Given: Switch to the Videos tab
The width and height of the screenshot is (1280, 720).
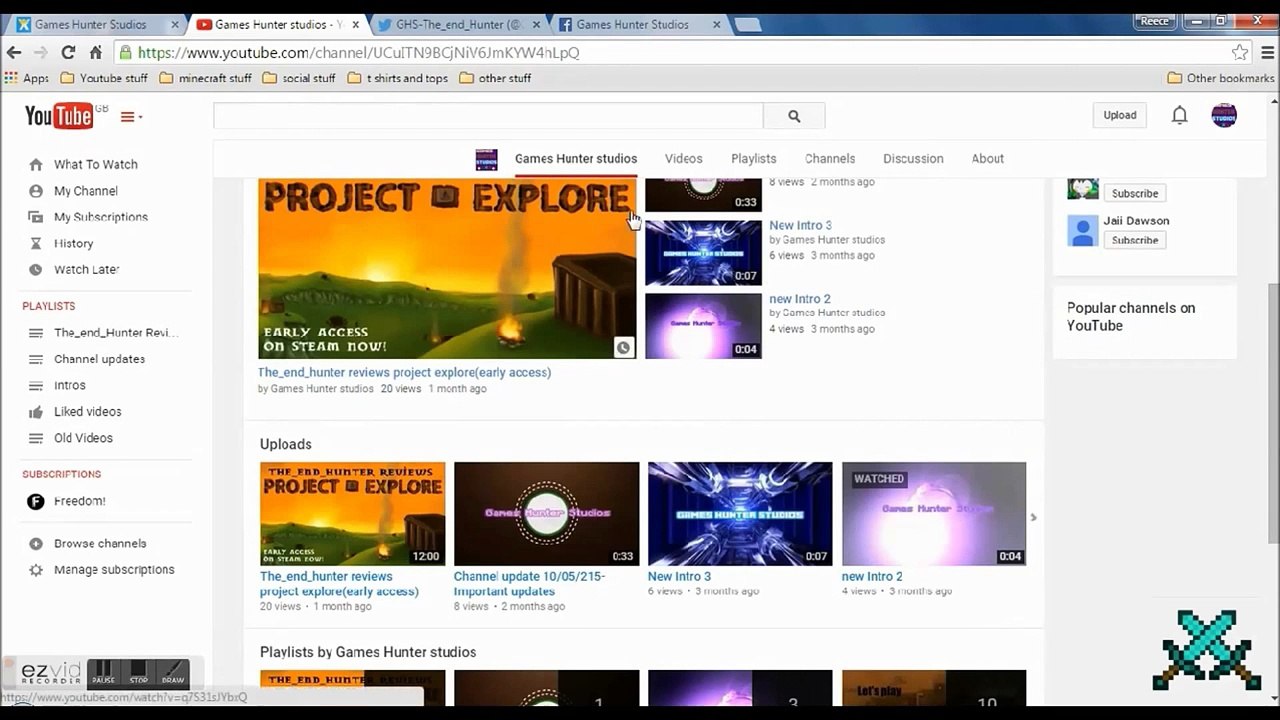Looking at the screenshot, I should (x=684, y=158).
